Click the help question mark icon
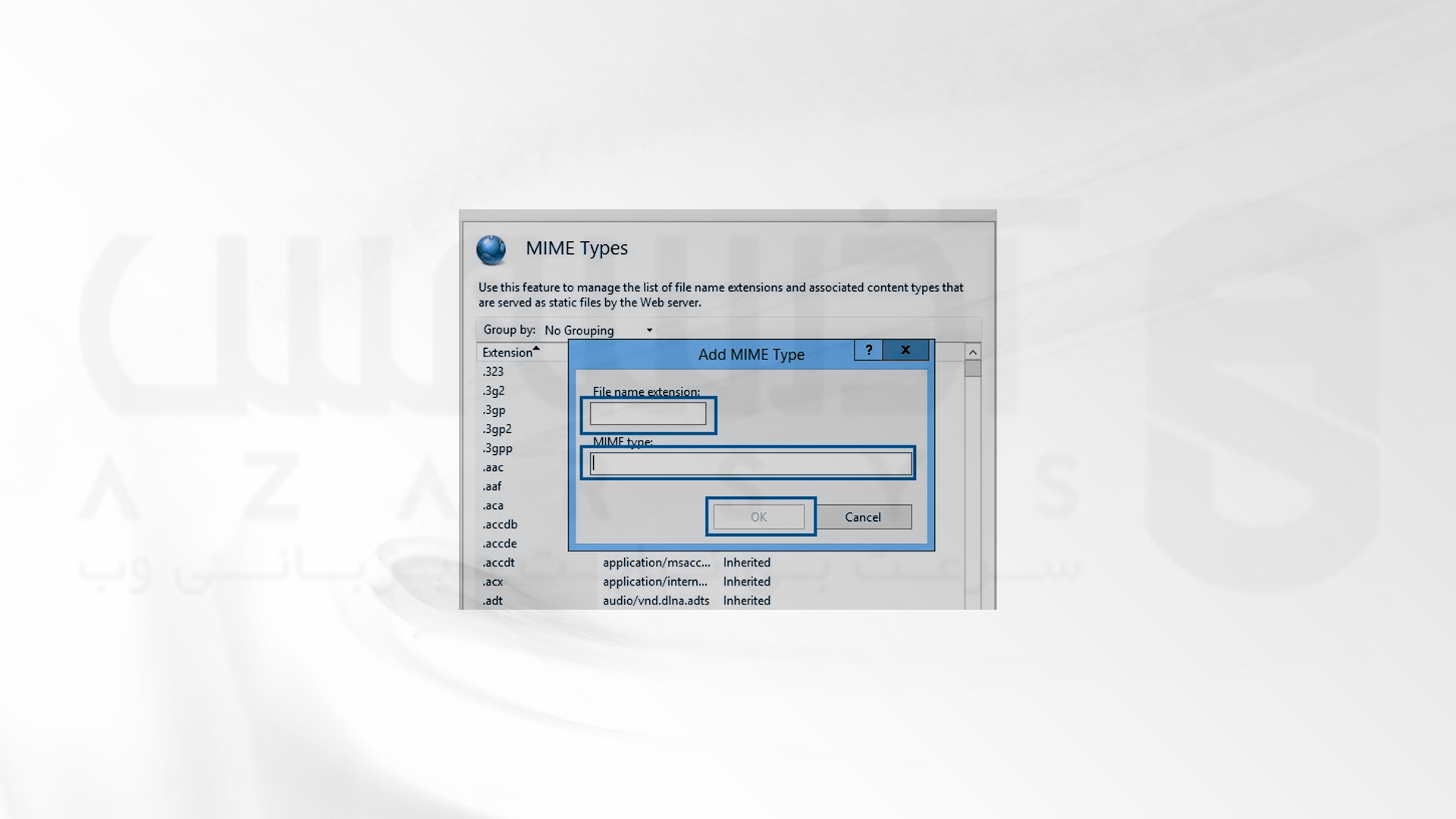Viewport: 1456px width, 819px height. point(866,349)
